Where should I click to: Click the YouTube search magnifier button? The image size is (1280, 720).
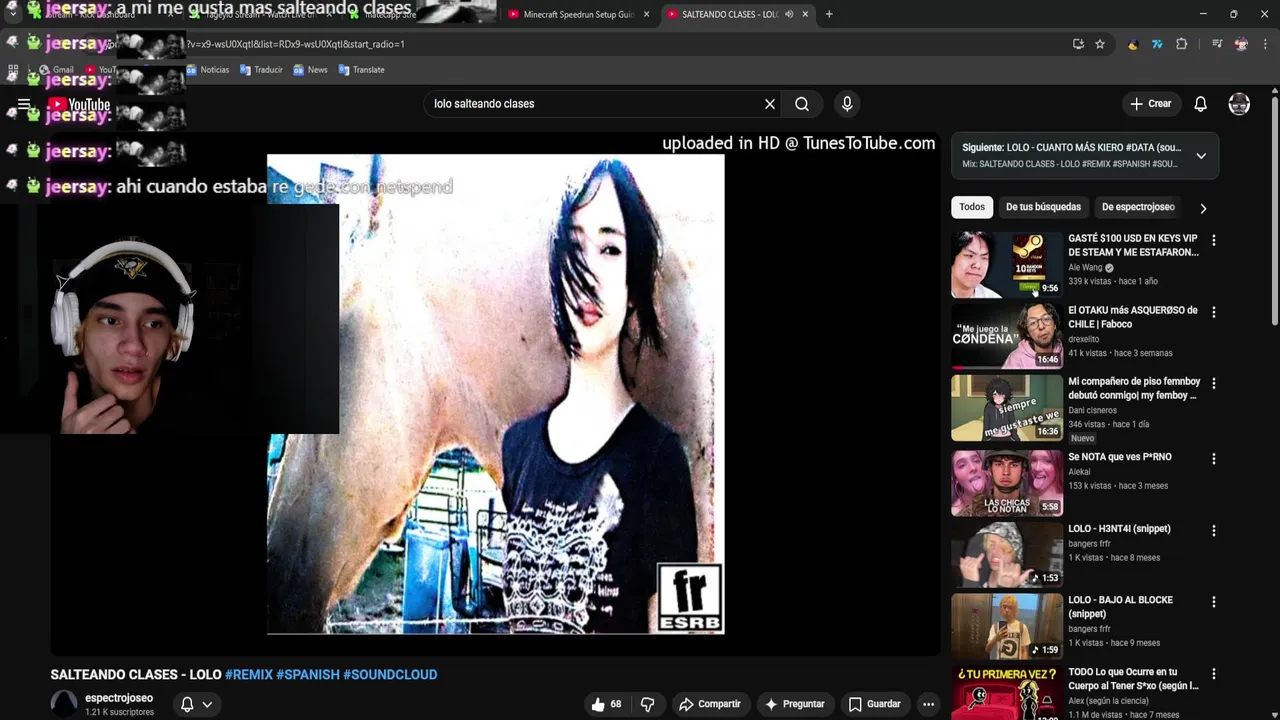point(802,104)
